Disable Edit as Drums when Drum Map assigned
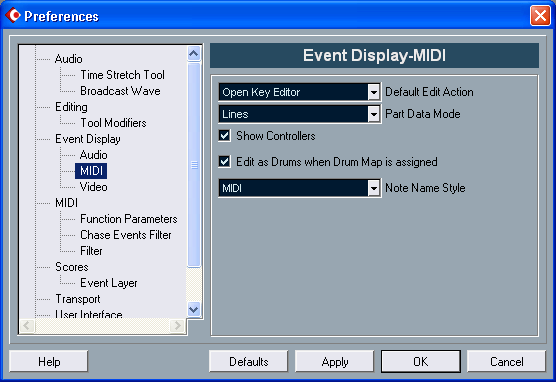 coord(224,162)
